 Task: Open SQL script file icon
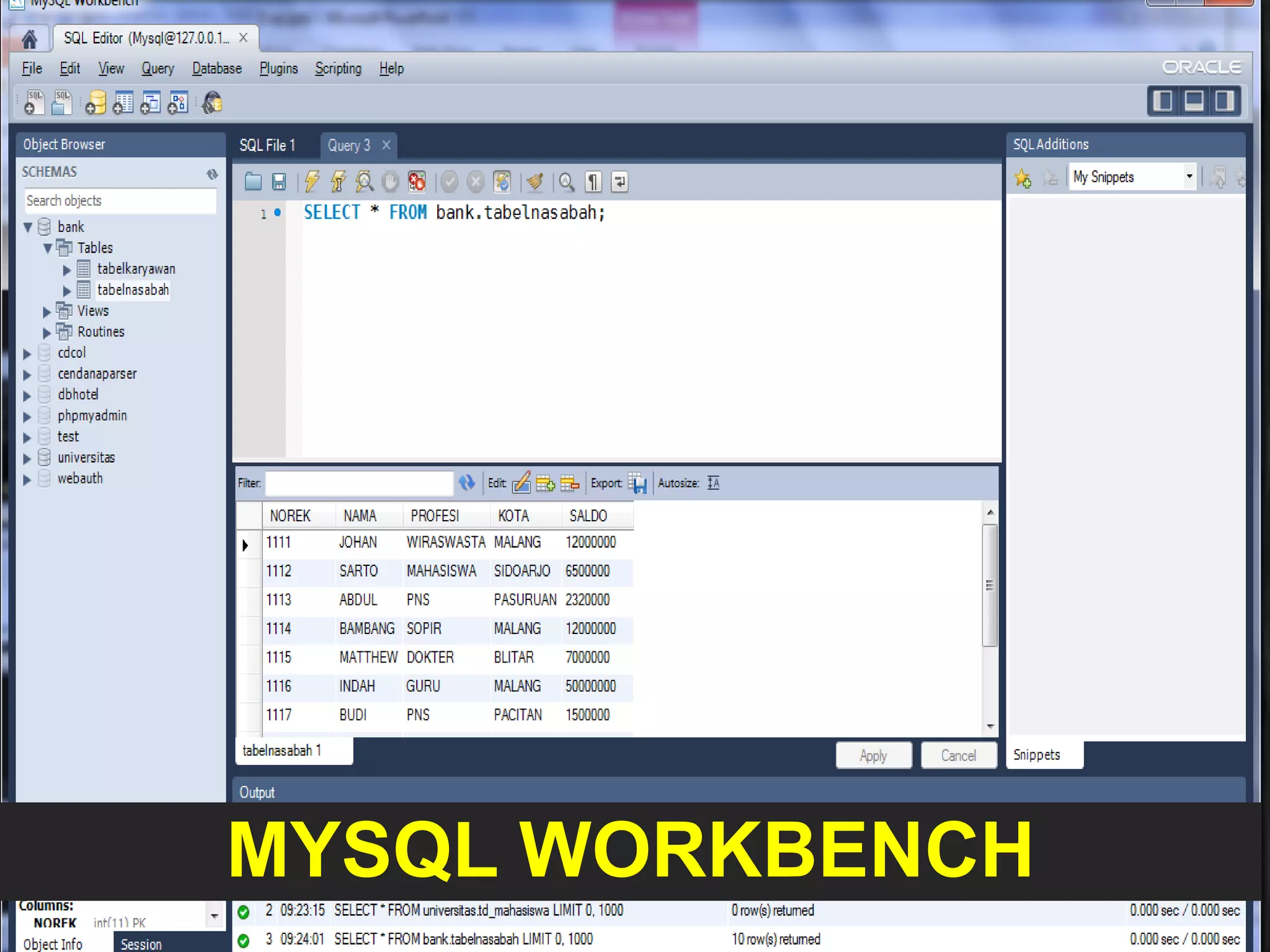(x=61, y=103)
